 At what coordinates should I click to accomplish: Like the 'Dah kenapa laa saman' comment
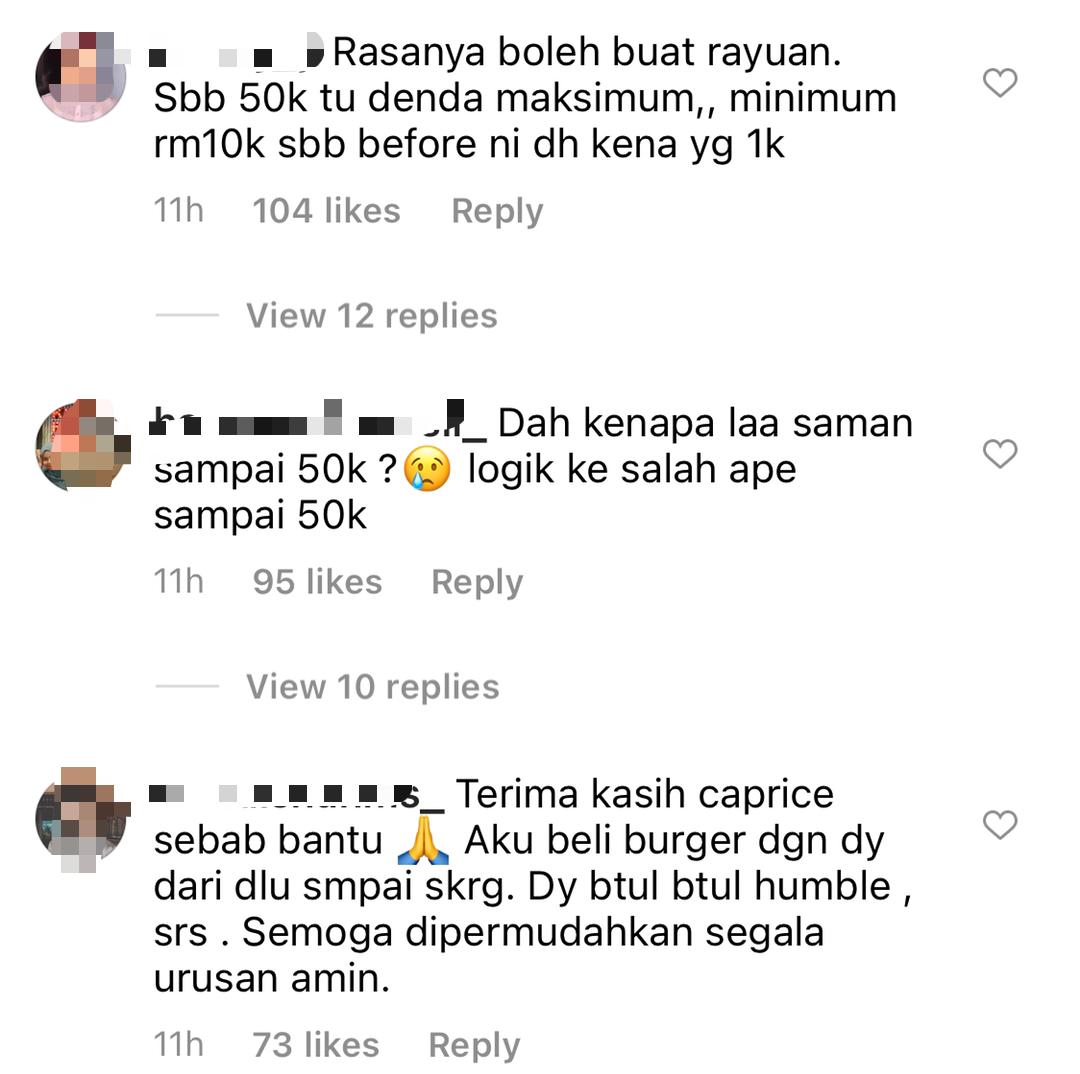pyautogui.click(x=999, y=453)
